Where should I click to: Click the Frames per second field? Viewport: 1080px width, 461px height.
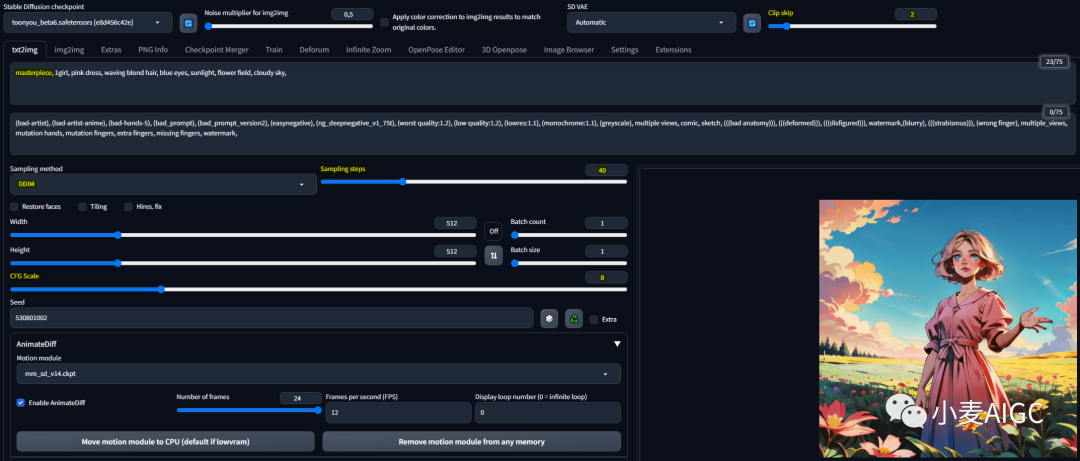[397, 412]
